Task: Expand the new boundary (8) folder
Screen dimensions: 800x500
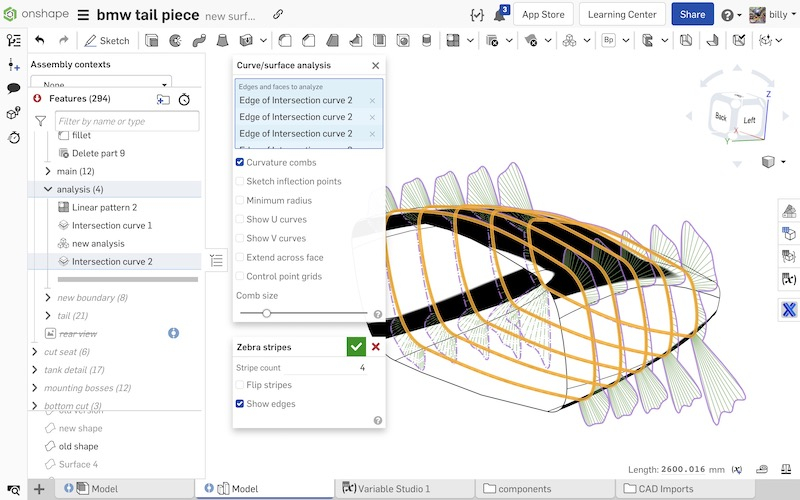Action: pyautogui.click(x=48, y=297)
